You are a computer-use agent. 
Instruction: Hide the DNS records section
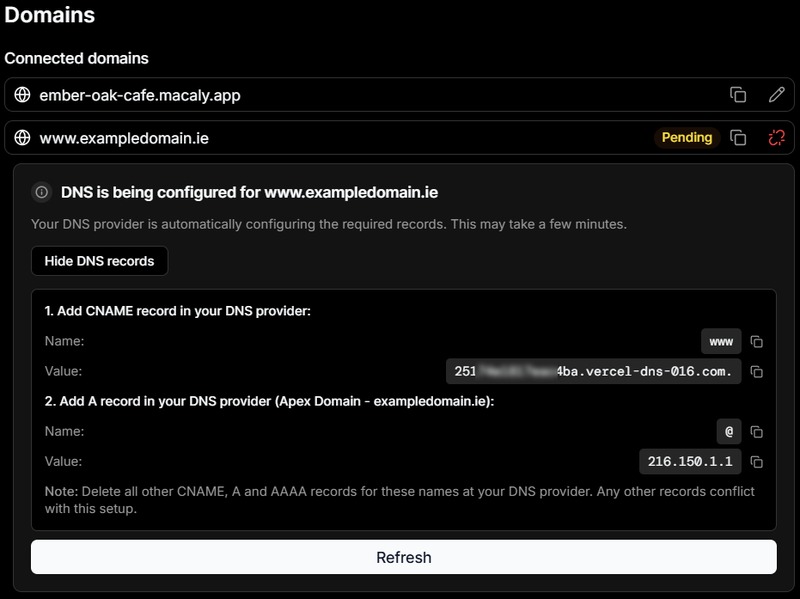(x=99, y=261)
